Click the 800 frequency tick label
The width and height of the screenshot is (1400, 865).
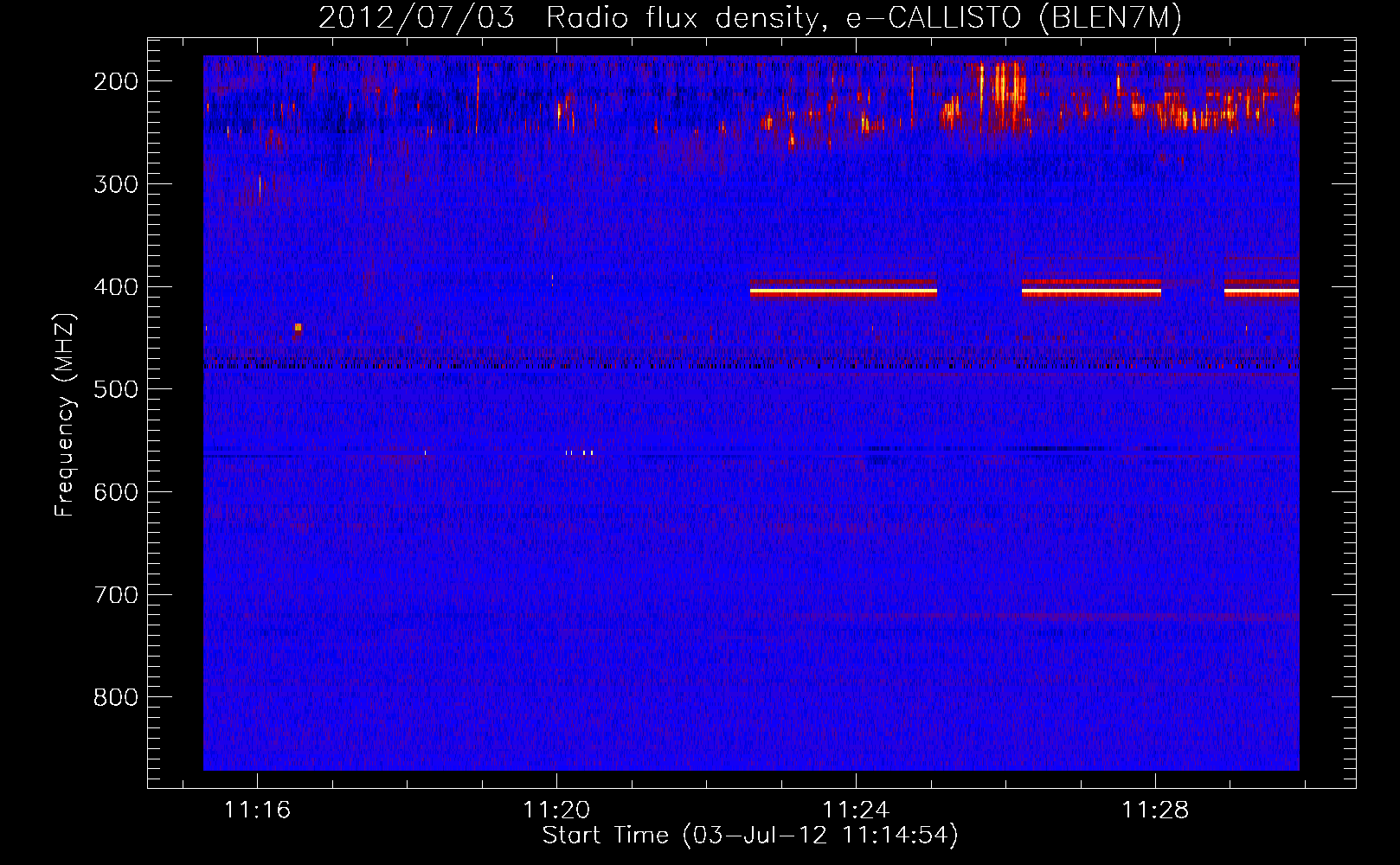point(116,697)
